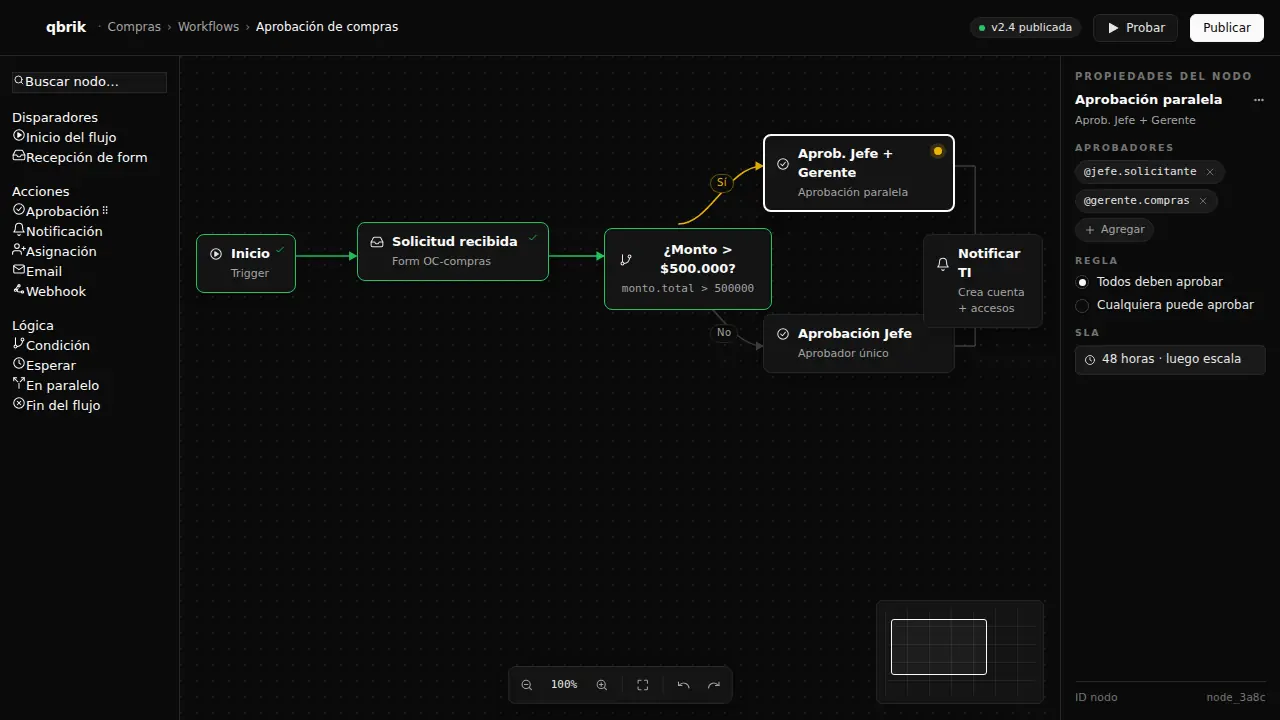Click the Publicar button

click(x=1226, y=28)
